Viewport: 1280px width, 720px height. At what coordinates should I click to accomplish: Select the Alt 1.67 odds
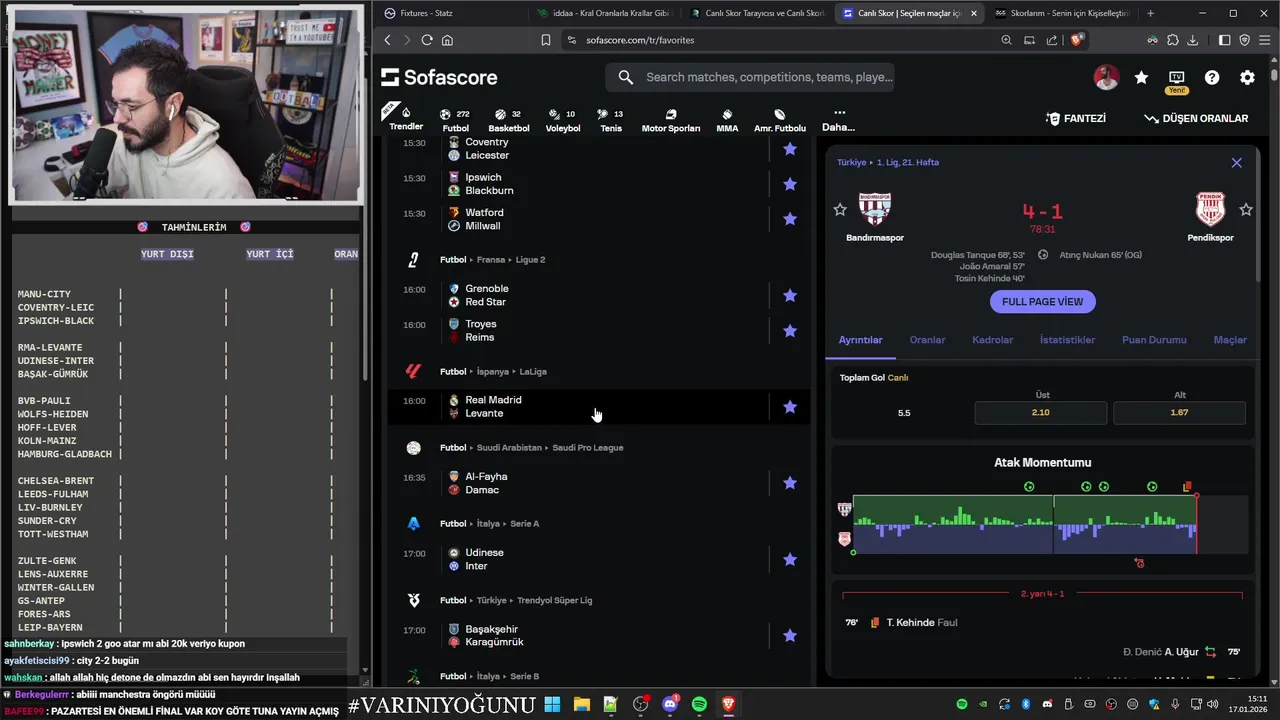pyautogui.click(x=1179, y=412)
